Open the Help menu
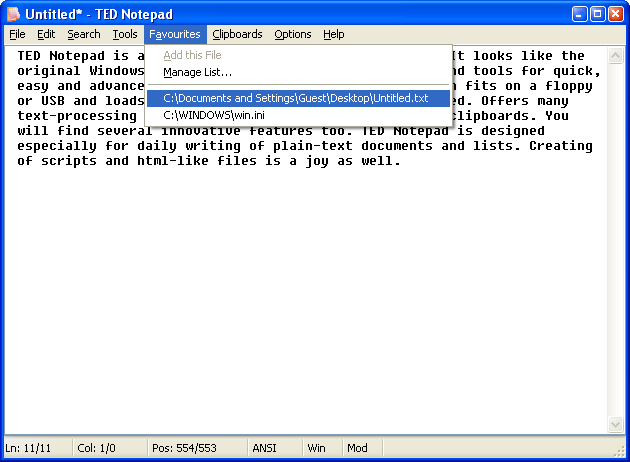The height and width of the screenshot is (462, 630). tap(333, 35)
